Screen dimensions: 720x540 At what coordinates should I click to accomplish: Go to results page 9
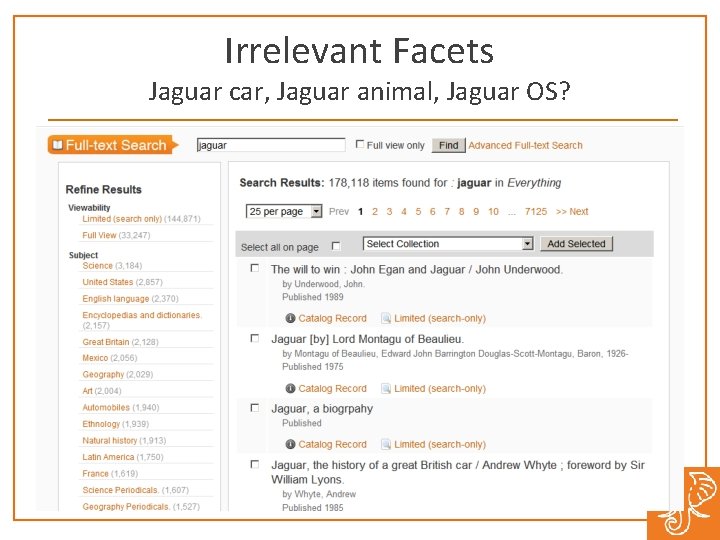pyautogui.click(x=476, y=212)
